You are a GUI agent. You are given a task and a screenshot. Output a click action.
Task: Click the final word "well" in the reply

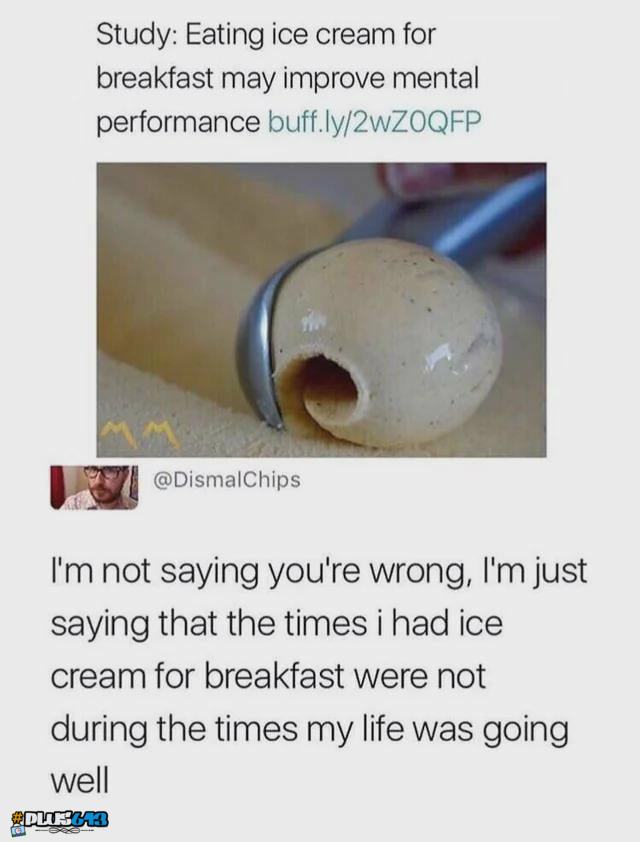(x=79, y=780)
